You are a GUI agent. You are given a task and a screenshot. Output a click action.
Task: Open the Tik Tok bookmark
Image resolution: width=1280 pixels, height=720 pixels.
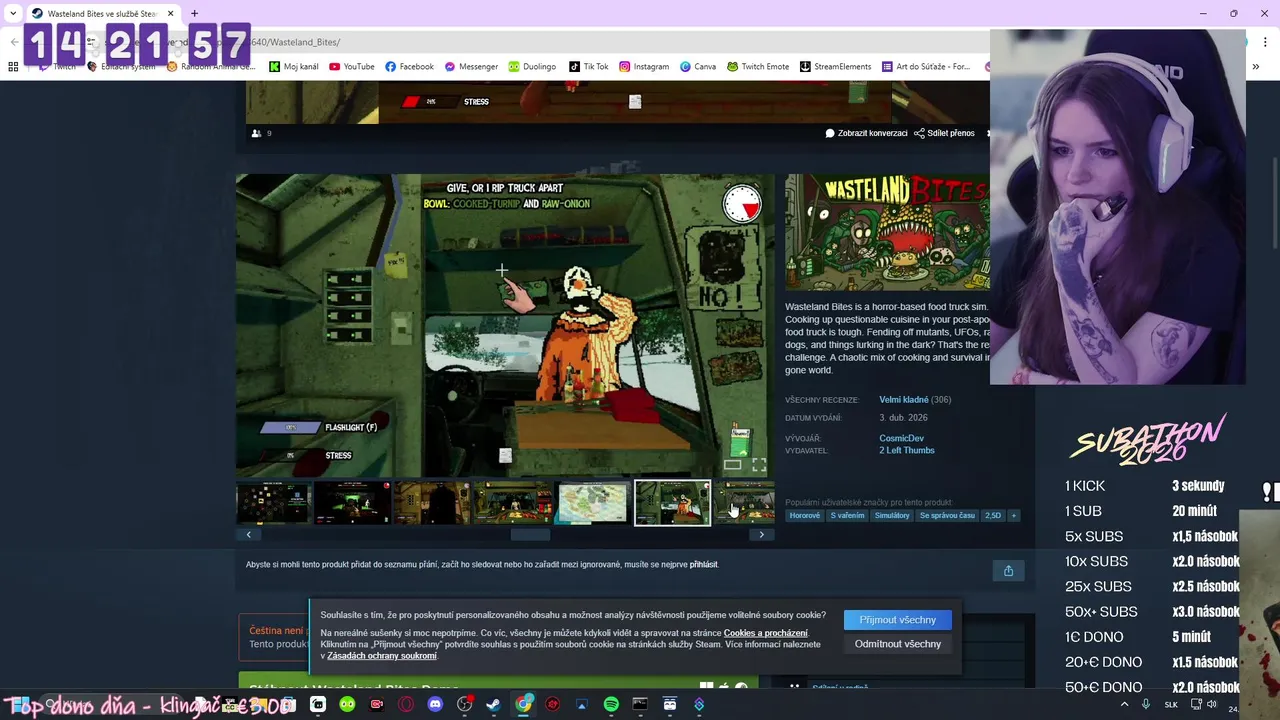click(x=588, y=66)
